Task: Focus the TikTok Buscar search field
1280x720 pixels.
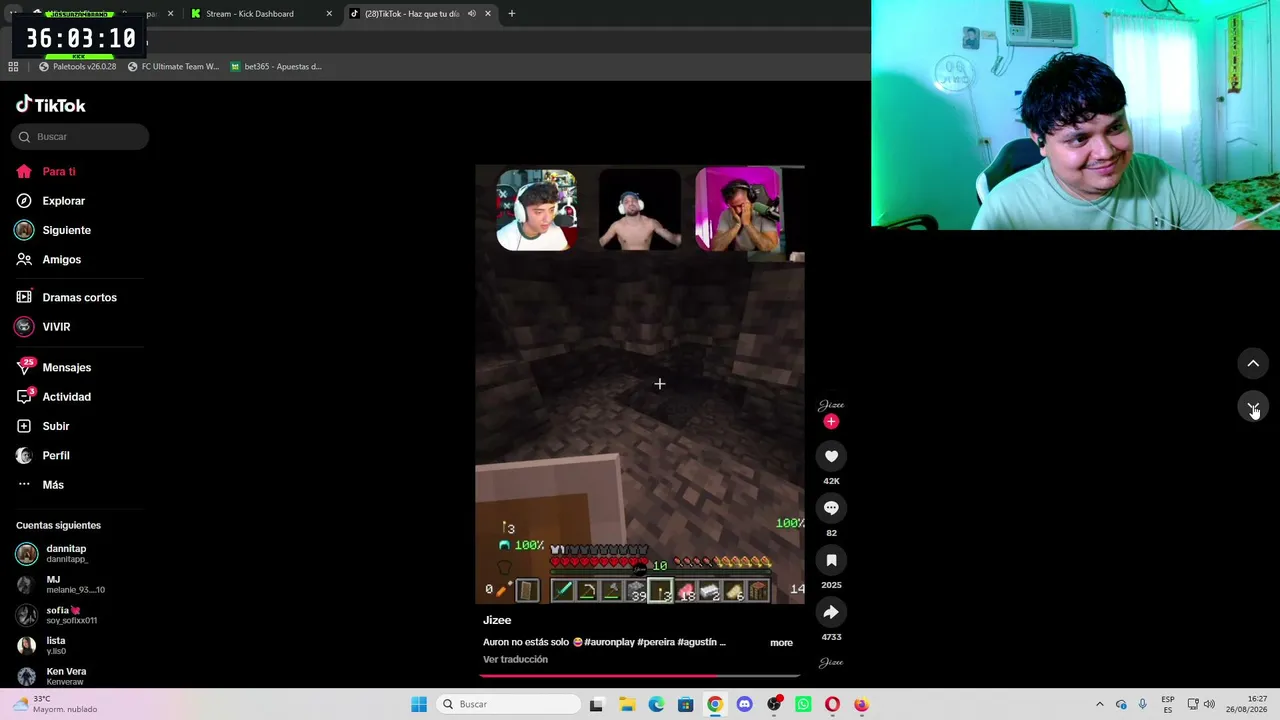Action: click(x=80, y=137)
